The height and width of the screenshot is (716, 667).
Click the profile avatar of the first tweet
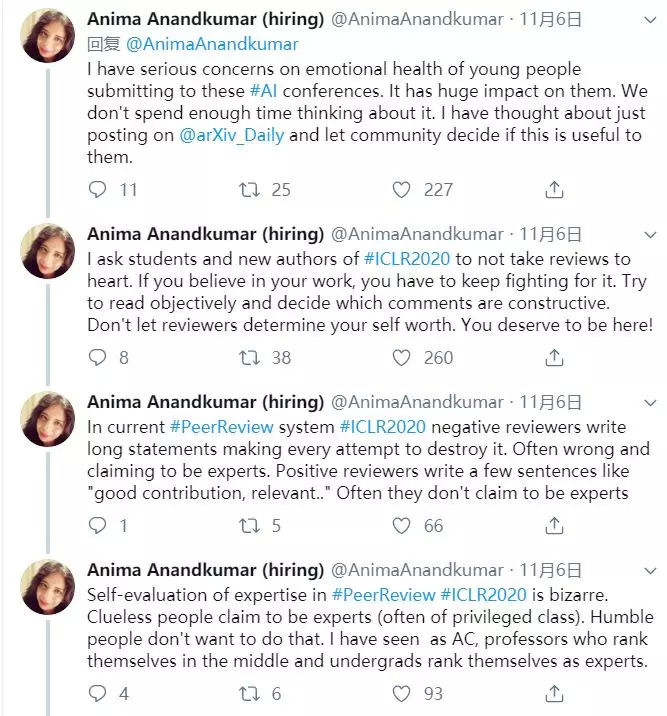(48, 36)
